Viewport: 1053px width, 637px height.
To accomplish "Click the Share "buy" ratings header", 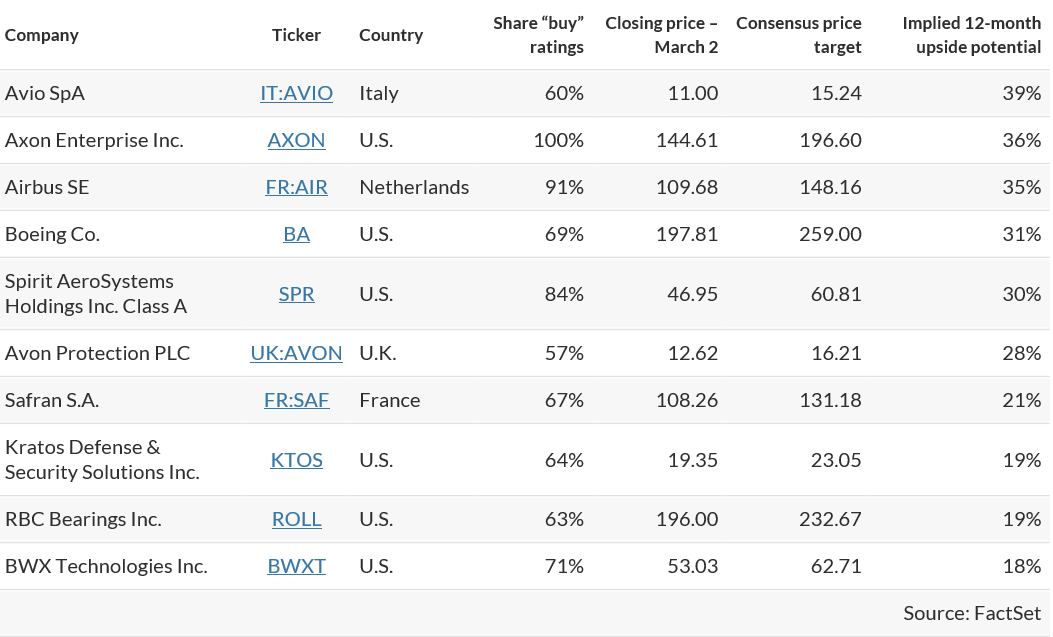I will (539, 35).
